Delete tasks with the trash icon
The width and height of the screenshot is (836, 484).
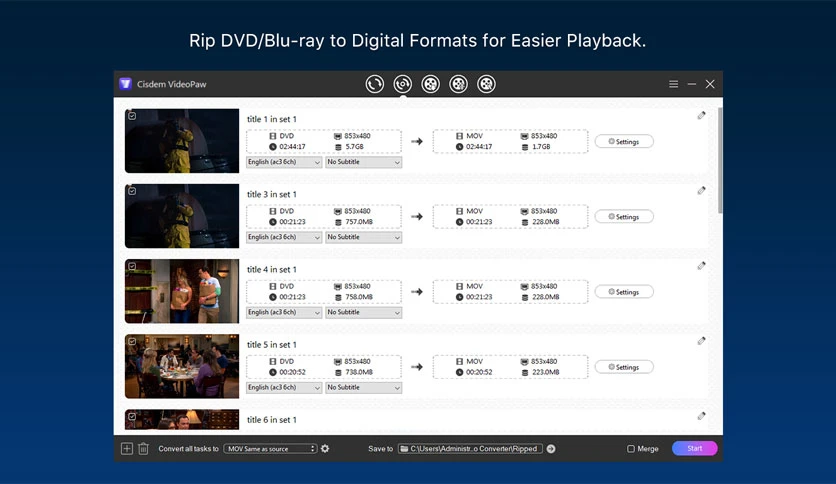[x=143, y=449]
